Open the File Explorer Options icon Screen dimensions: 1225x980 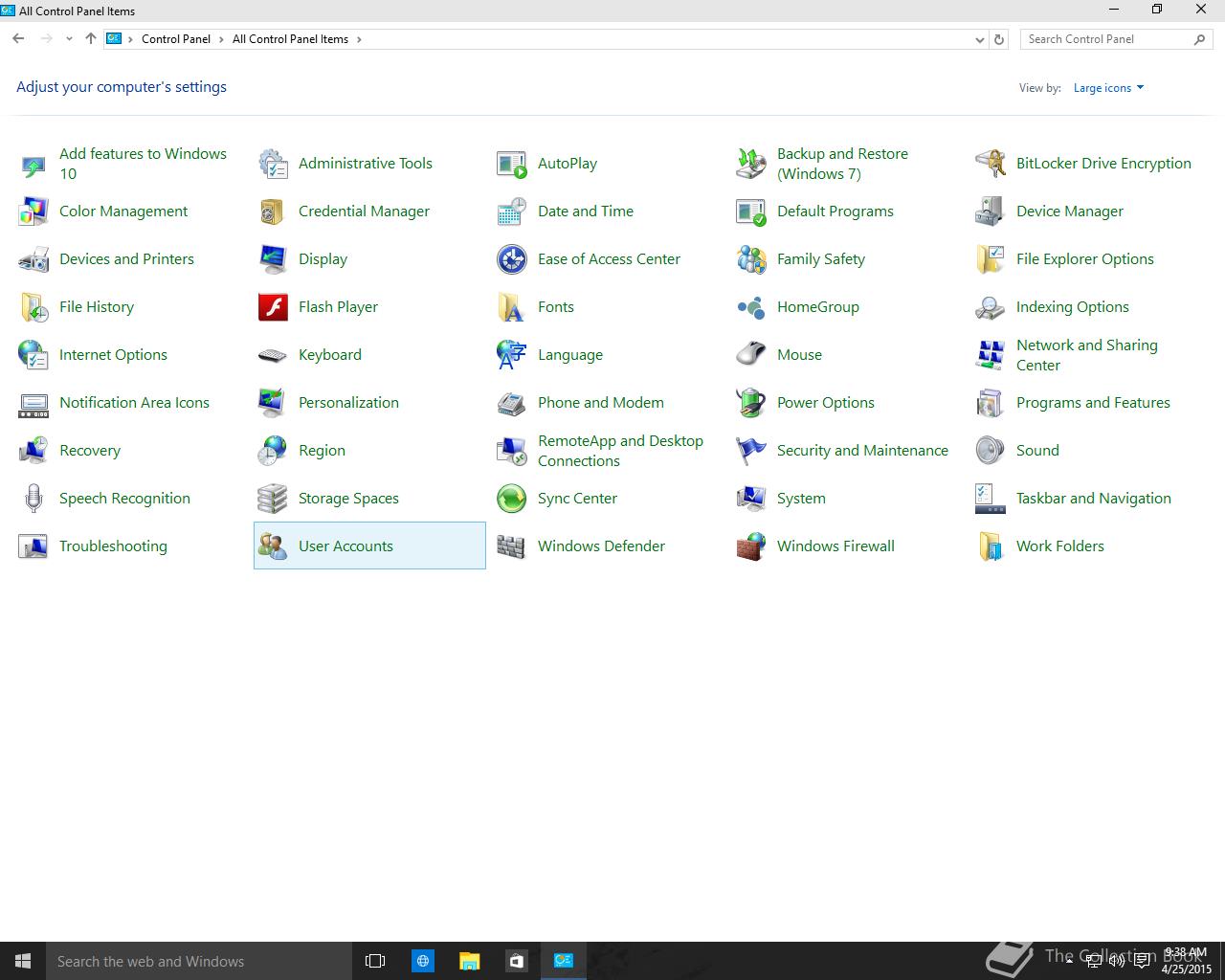click(991, 259)
